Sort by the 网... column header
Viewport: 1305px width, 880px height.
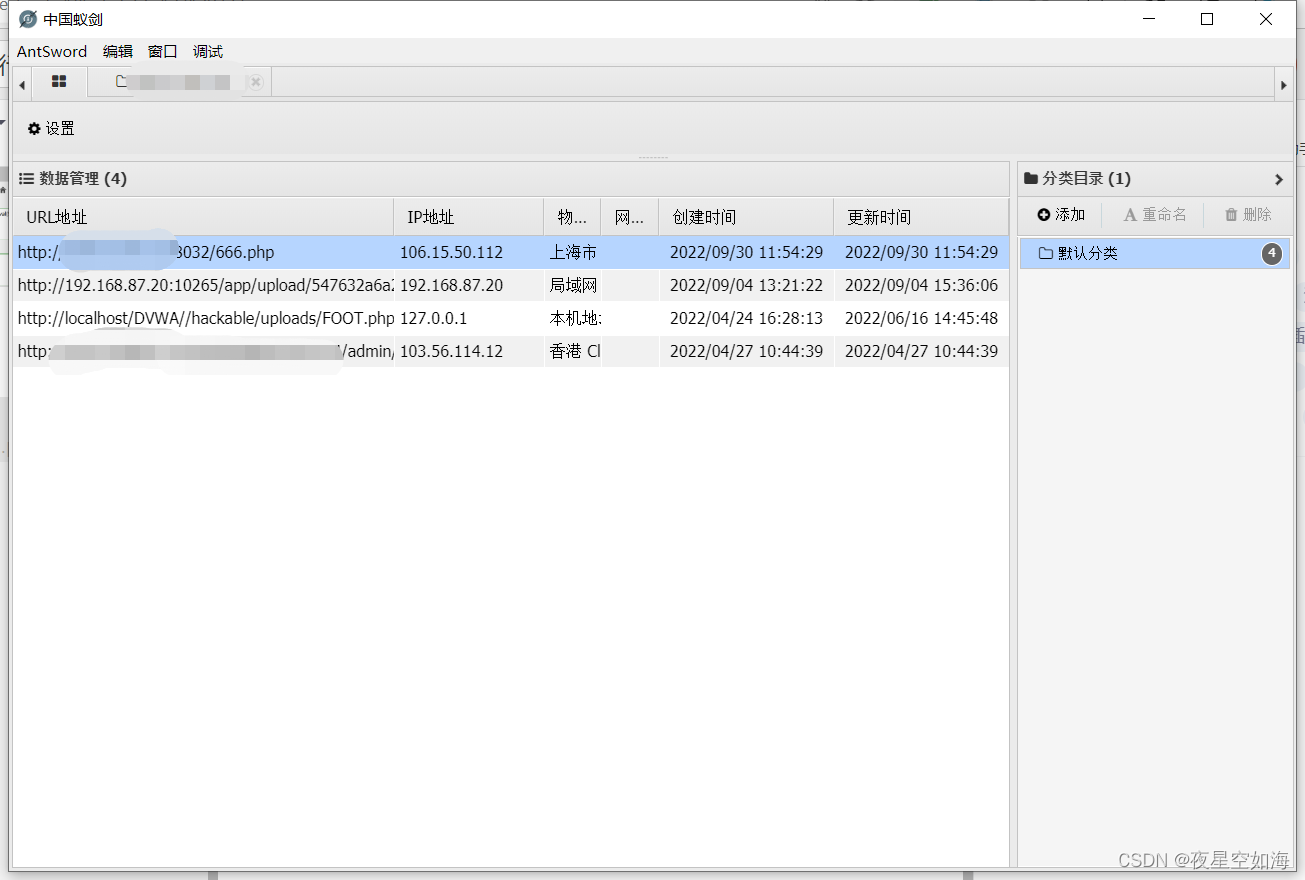pyautogui.click(x=630, y=217)
